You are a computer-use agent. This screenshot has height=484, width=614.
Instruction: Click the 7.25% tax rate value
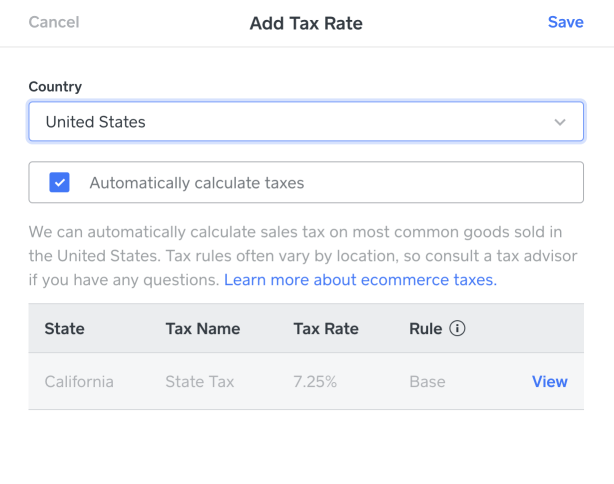[314, 381]
